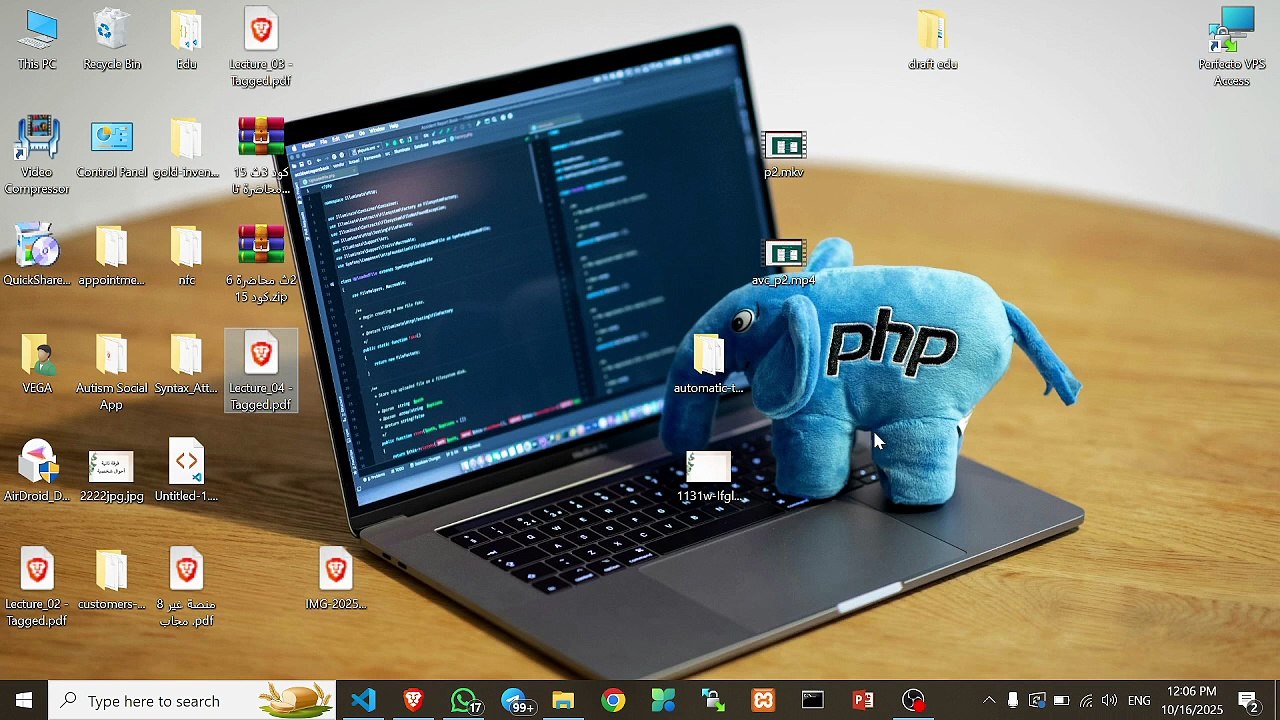The image size is (1280, 720).
Task: Open the notification Action Center
Action: click(x=1248, y=700)
